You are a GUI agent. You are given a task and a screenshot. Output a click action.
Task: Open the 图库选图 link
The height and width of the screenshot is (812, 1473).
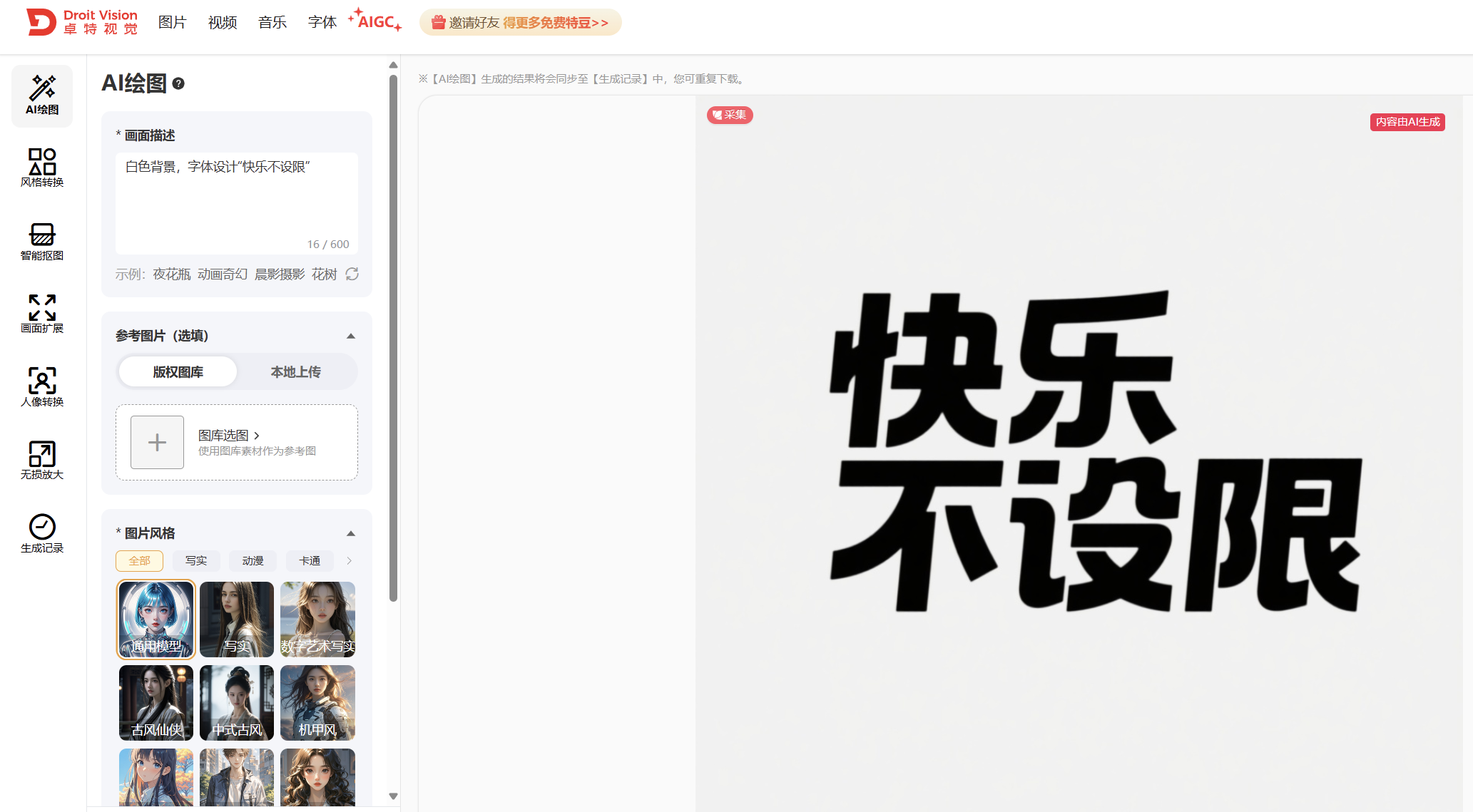pos(229,435)
